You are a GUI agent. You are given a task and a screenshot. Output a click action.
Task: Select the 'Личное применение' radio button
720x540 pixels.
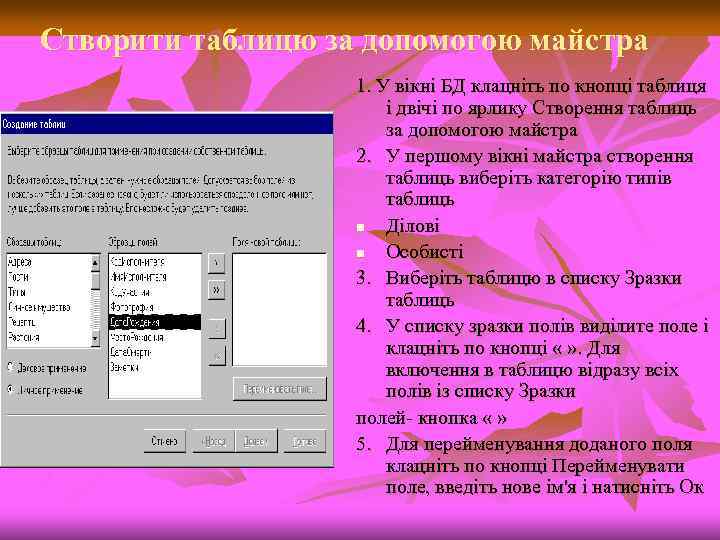11,390
